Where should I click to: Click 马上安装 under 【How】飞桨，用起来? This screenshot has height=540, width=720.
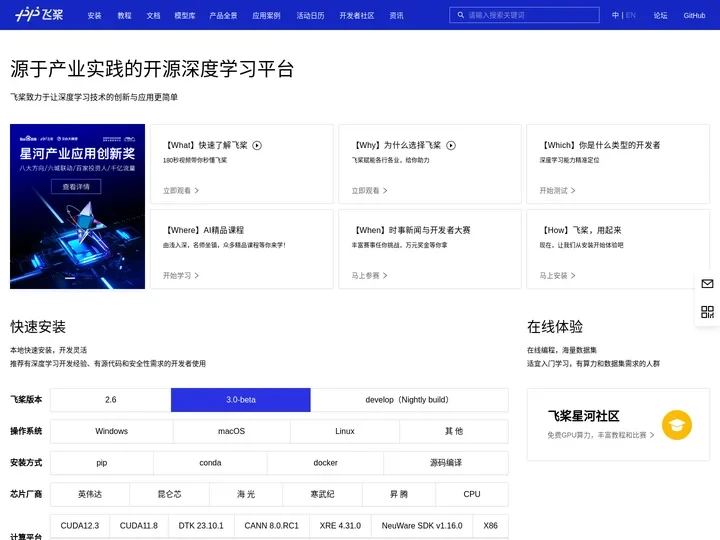point(557,276)
